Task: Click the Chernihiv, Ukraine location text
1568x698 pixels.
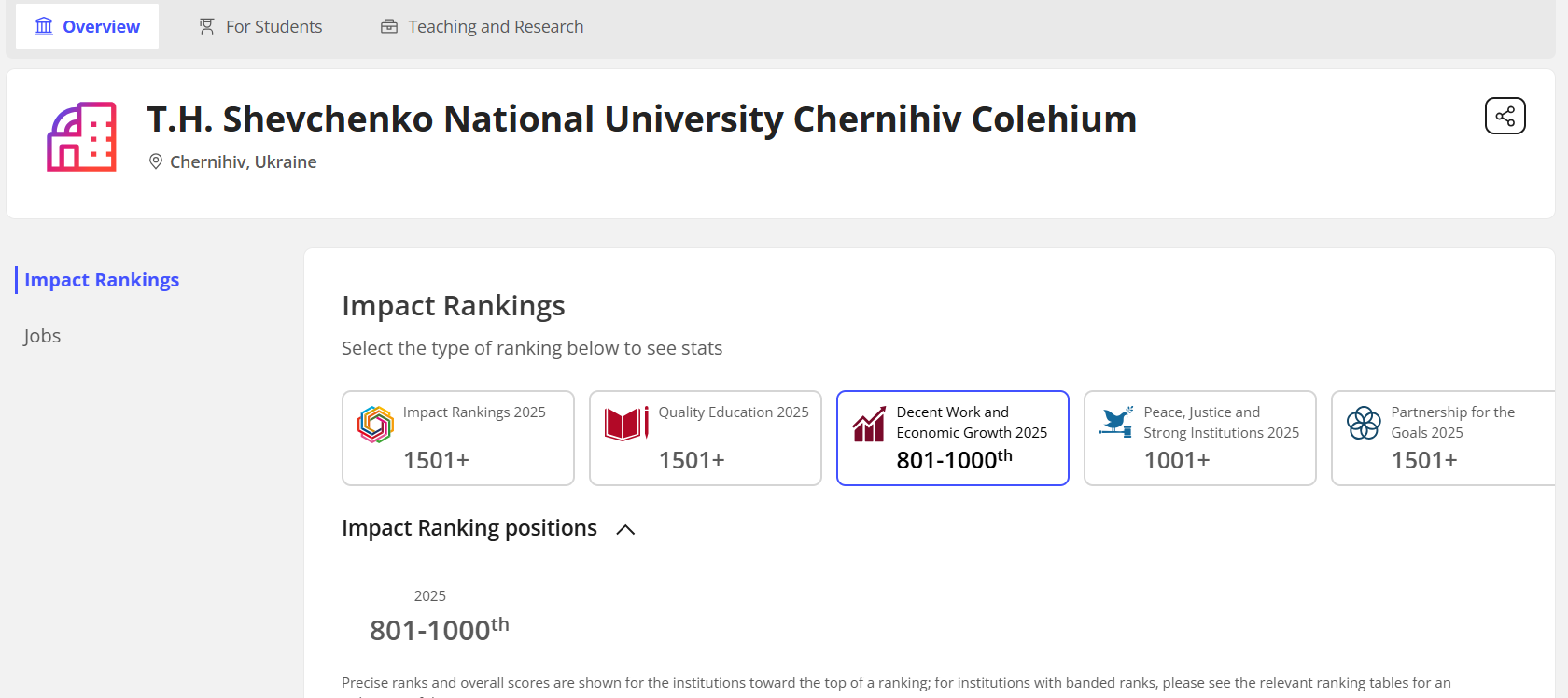Action: tap(244, 162)
